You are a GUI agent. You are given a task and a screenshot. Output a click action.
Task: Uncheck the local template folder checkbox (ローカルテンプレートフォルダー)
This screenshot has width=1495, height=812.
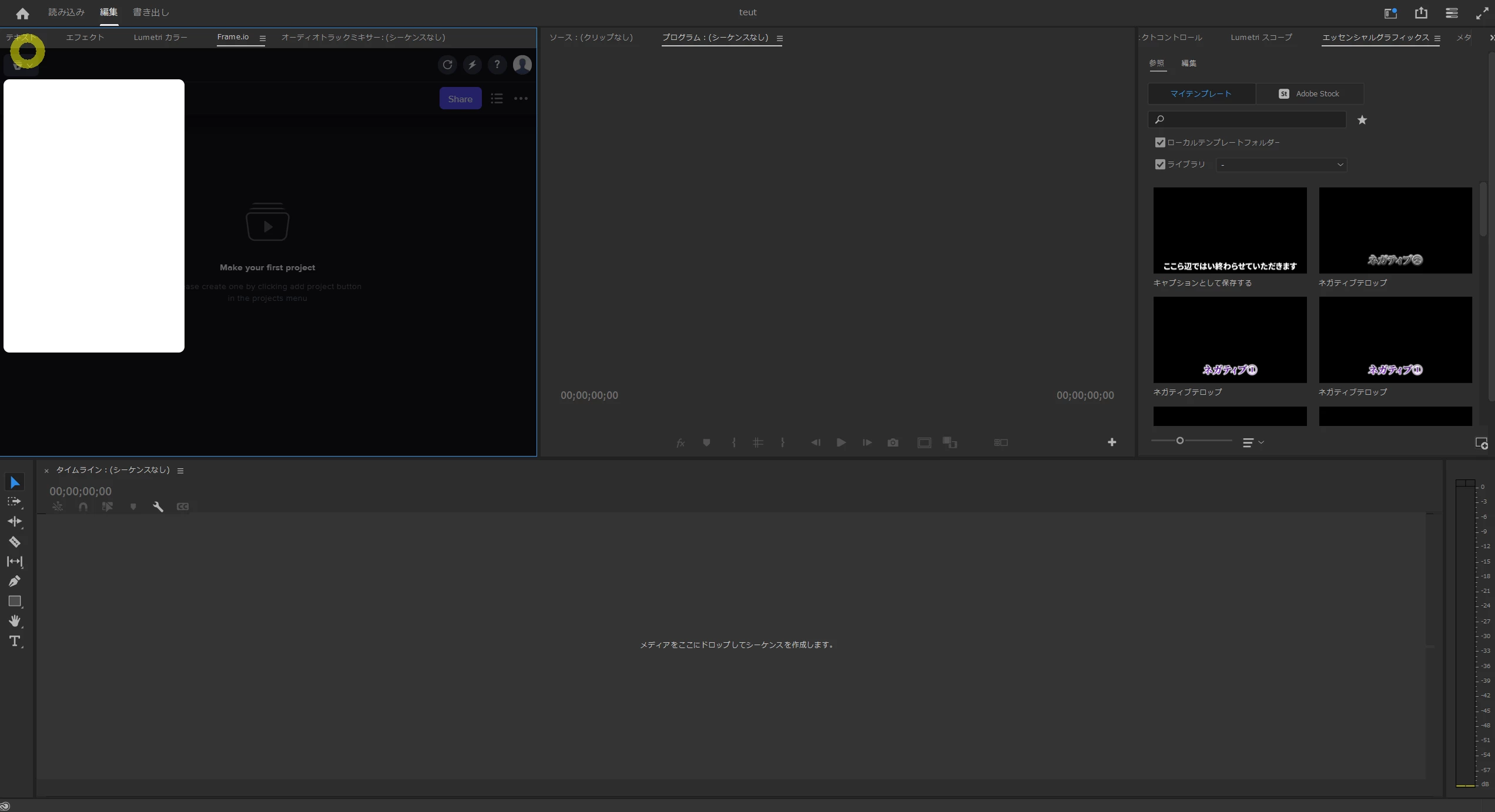(x=1159, y=143)
